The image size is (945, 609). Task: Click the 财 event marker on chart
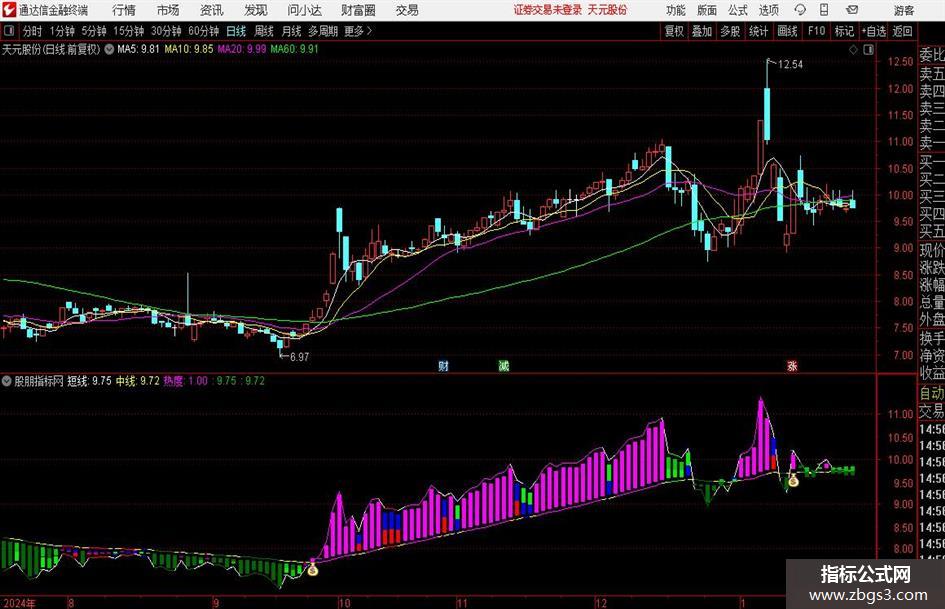pos(443,366)
